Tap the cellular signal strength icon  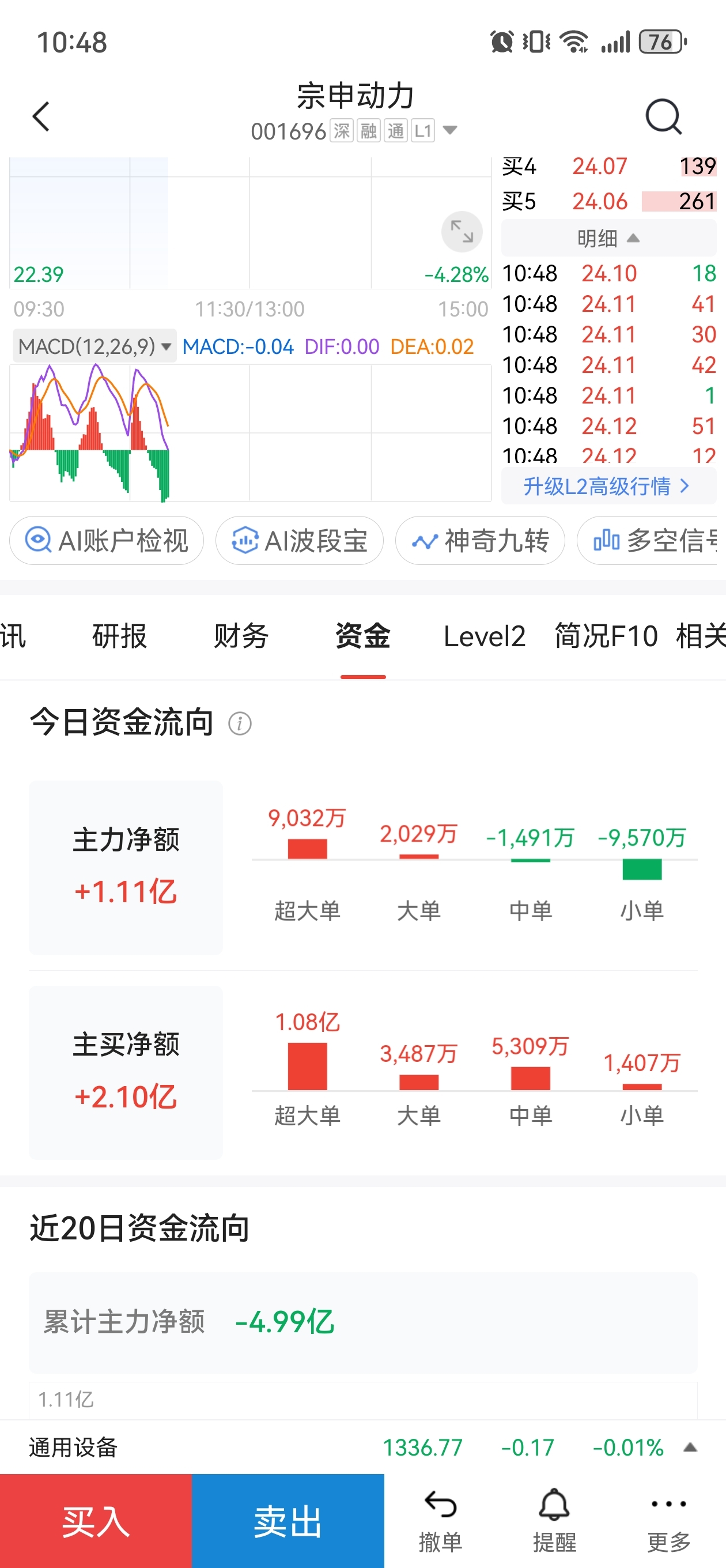click(615, 42)
